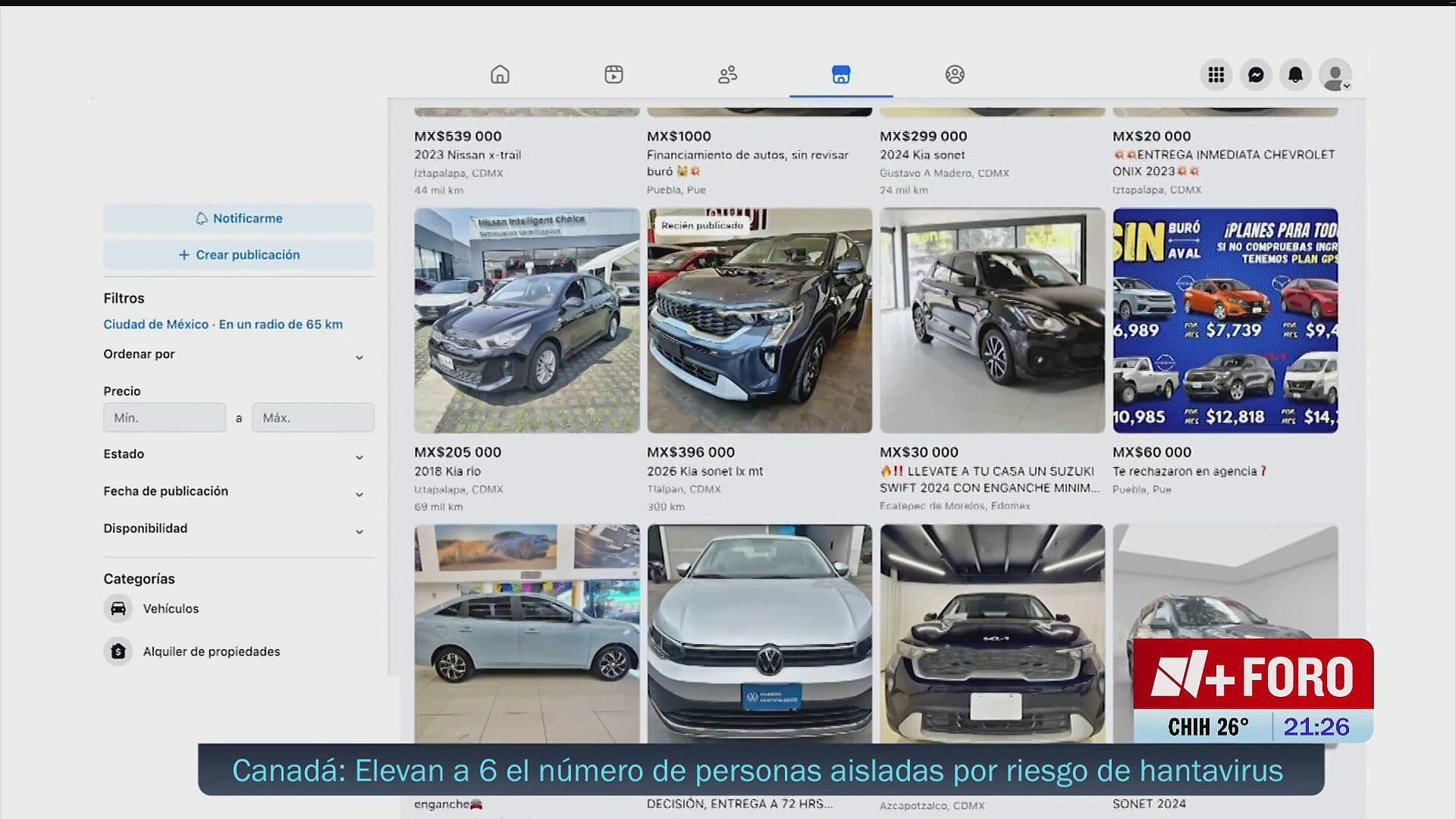1456x819 pixels.
Task: Click the MX$20 000 price
Action: click(1152, 136)
